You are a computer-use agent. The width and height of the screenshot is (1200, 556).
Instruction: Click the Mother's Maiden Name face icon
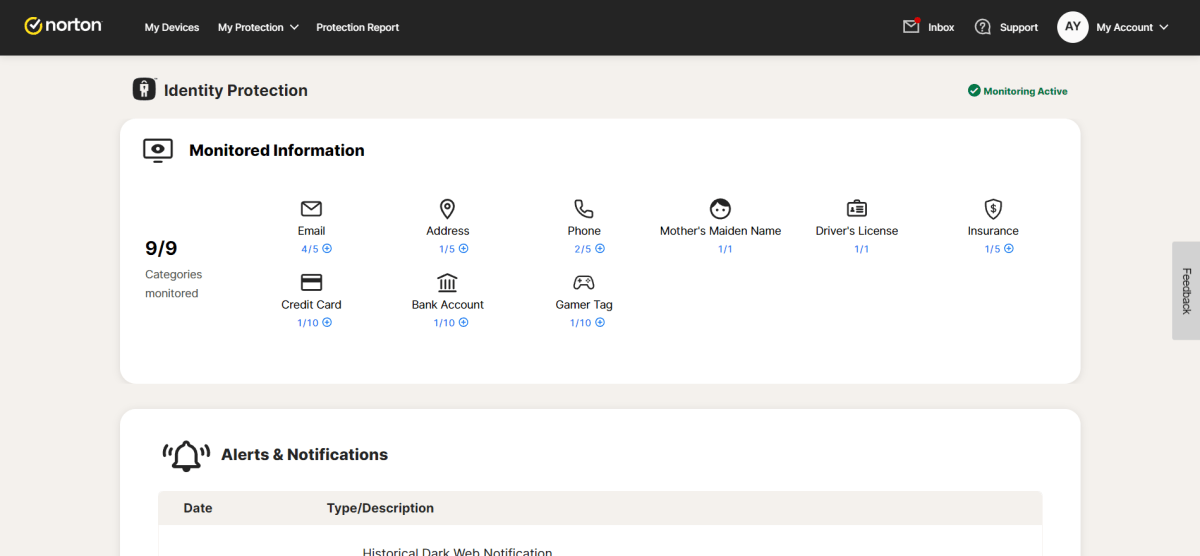click(720, 208)
